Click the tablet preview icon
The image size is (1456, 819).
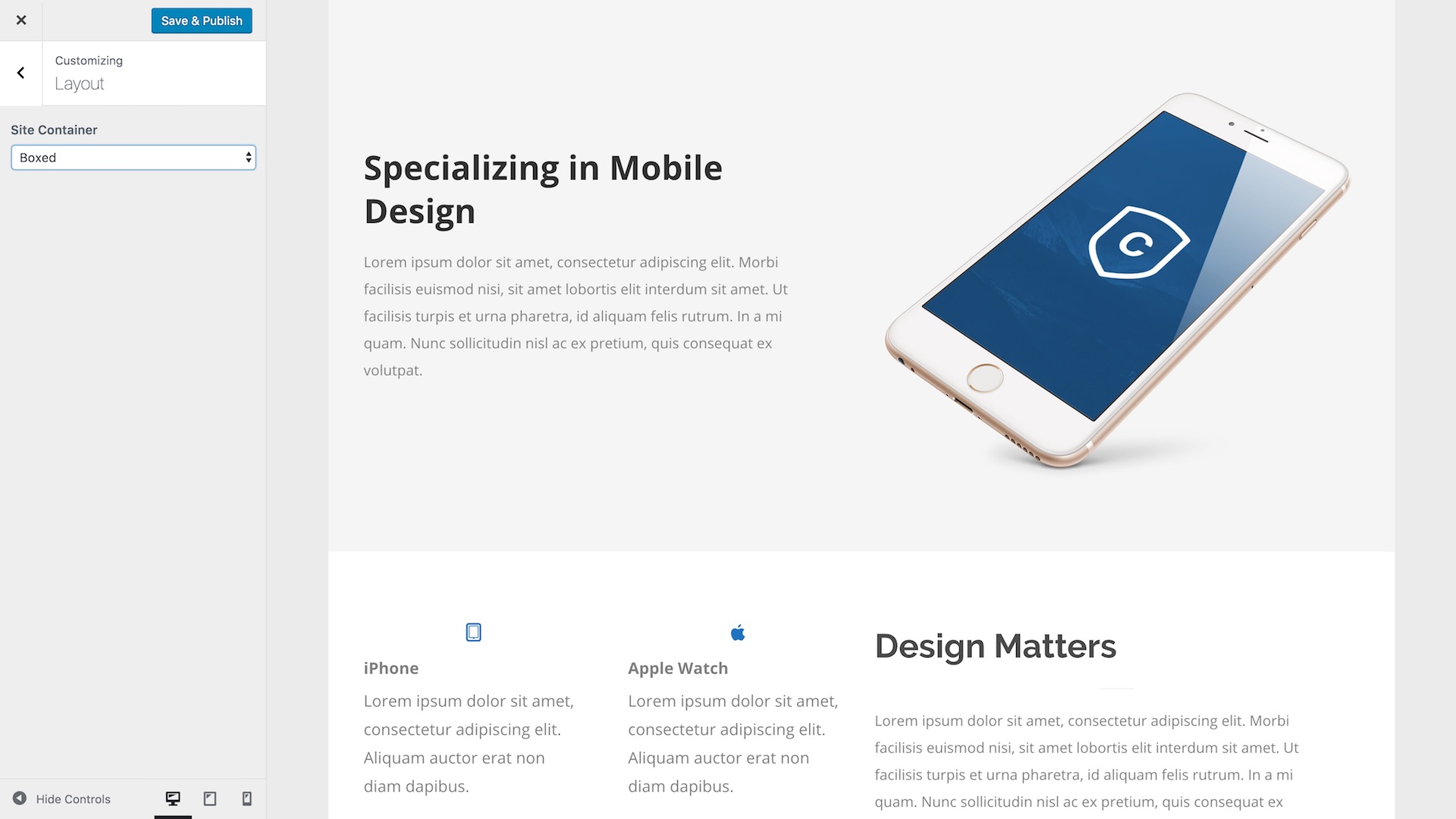(209, 798)
